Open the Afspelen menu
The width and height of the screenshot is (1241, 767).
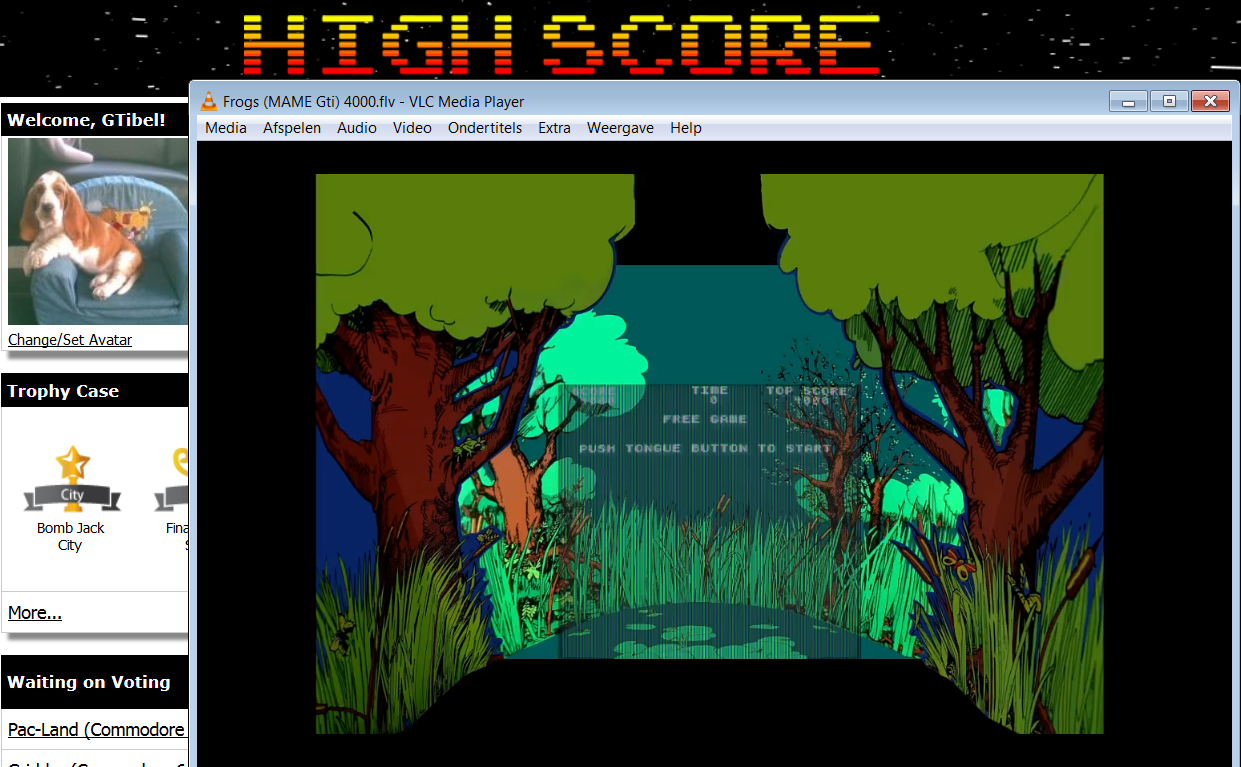pyautogui.click(x=292, y=128)
